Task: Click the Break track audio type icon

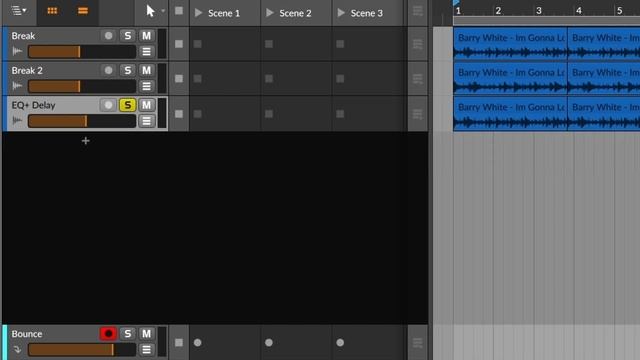Action: (x=17, y=51)
